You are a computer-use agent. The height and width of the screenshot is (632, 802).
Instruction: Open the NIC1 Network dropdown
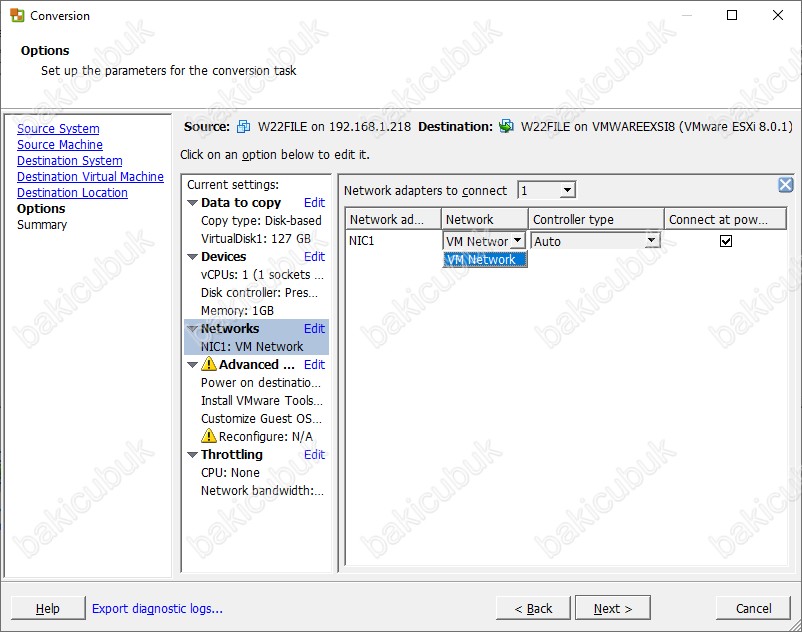518,240
